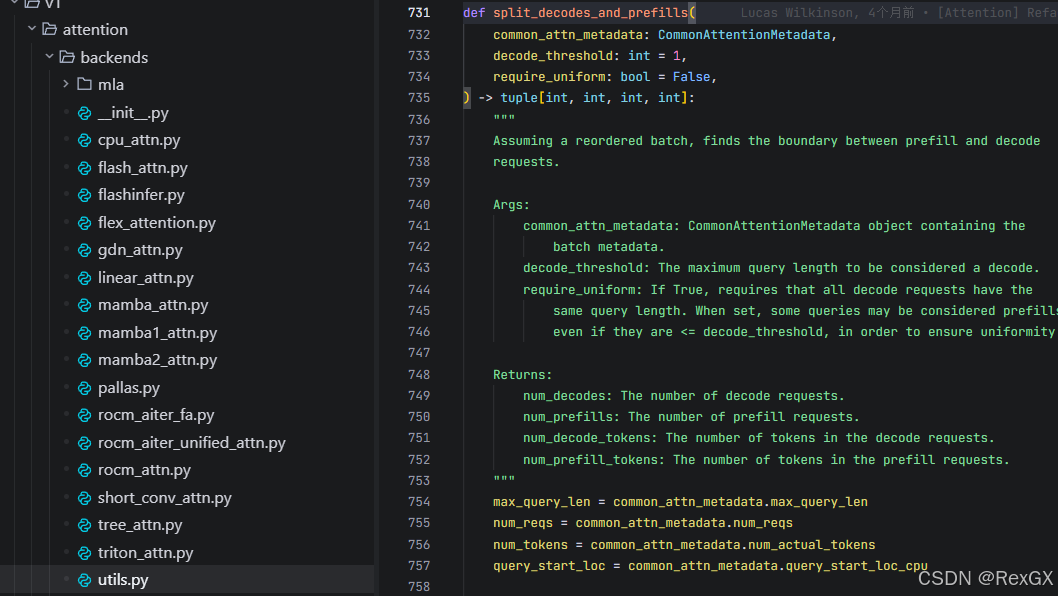The height and width of the screenshot is (596, 1058).
Task: Click Python icon beside mamba1_attn.py
Action: tap(84, 333)
